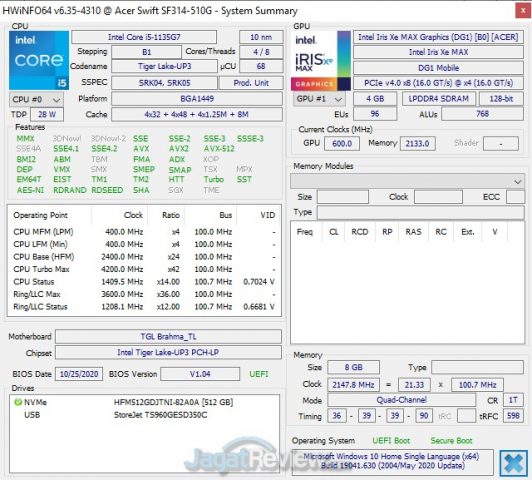Viewport: 532px width, 480px height.
Task: Click the AES-NI feature label
Action: point(30,190)
